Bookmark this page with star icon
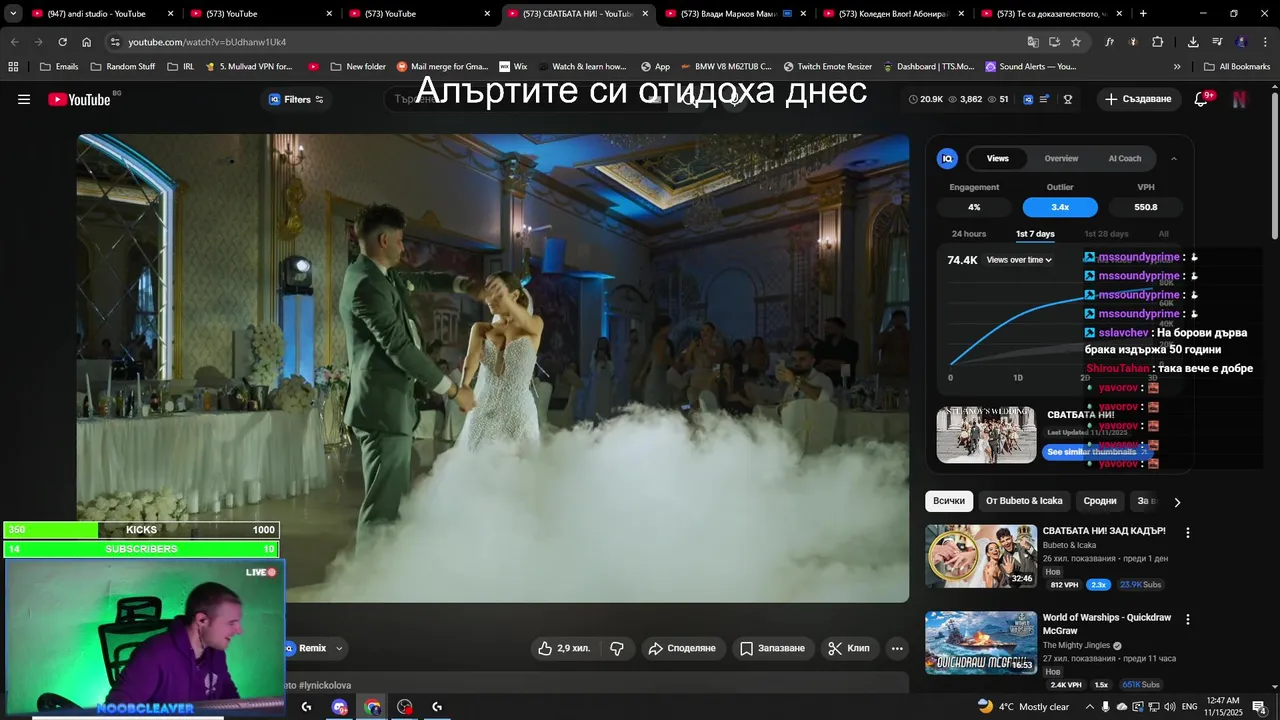The height and width of the screenshot is (720, 1280). click(1076, 42)
